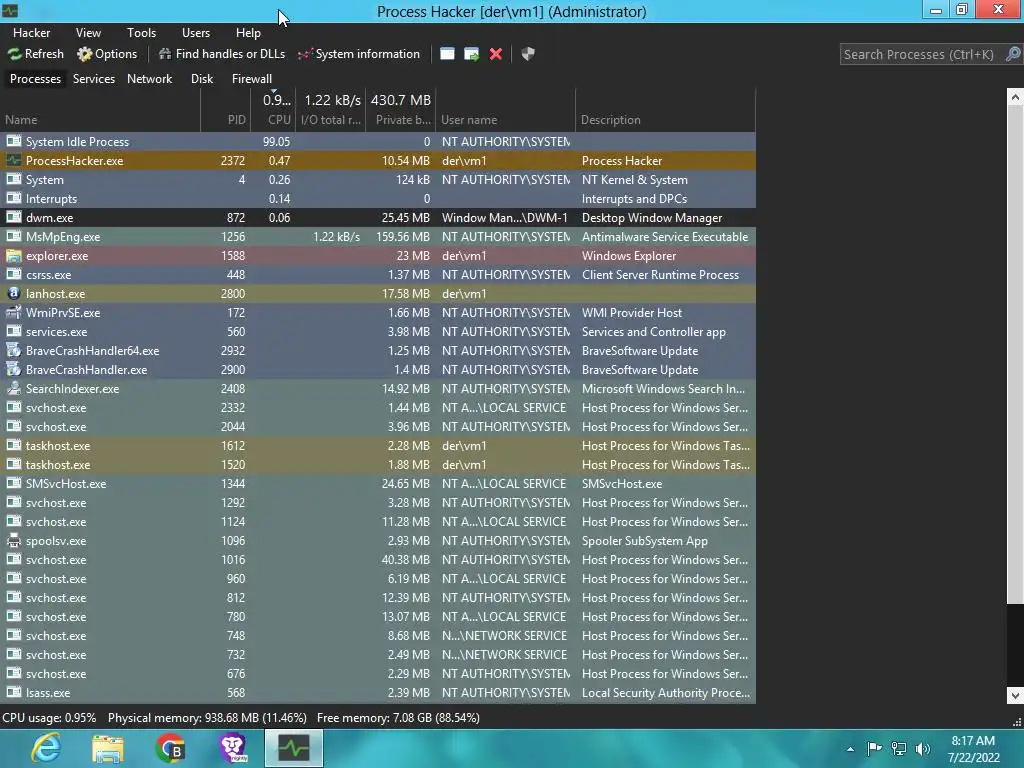This screenshot has width=1024, height=768.
Task: Select the System Idle Process row
Action: 377,142
